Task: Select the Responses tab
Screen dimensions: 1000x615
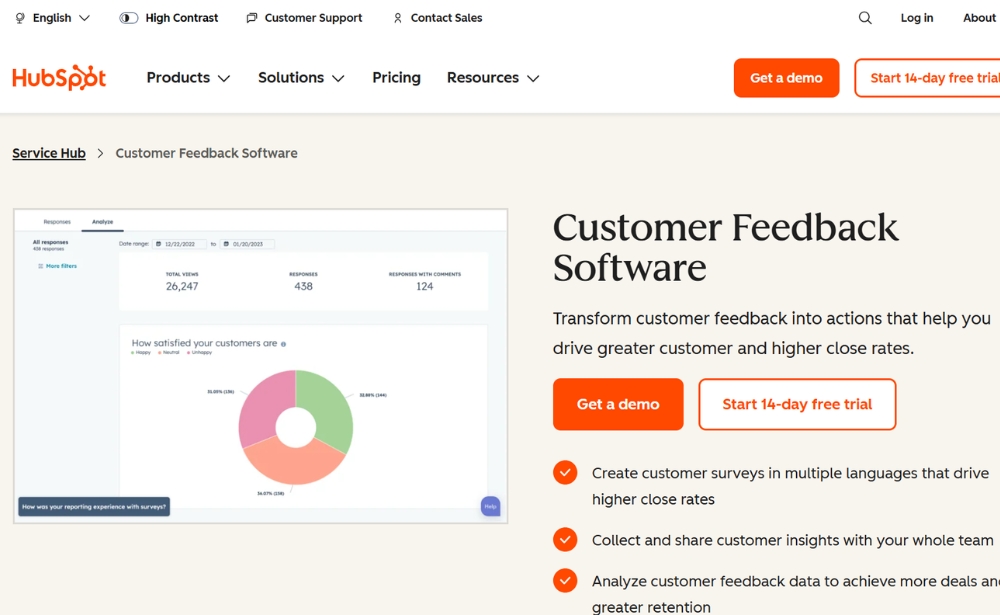Action: tap(57, 222)
